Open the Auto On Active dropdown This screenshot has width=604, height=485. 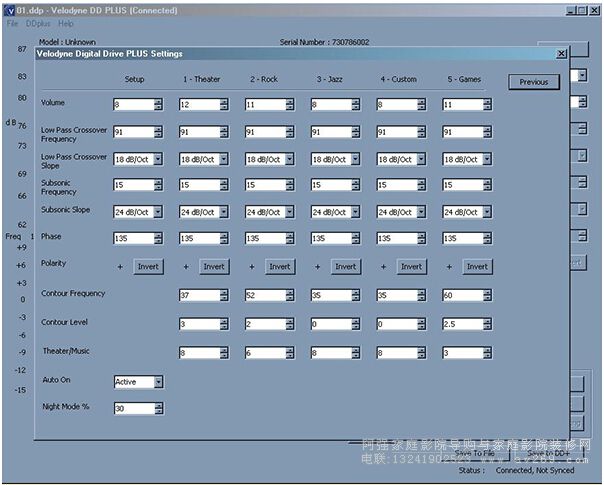158,382
